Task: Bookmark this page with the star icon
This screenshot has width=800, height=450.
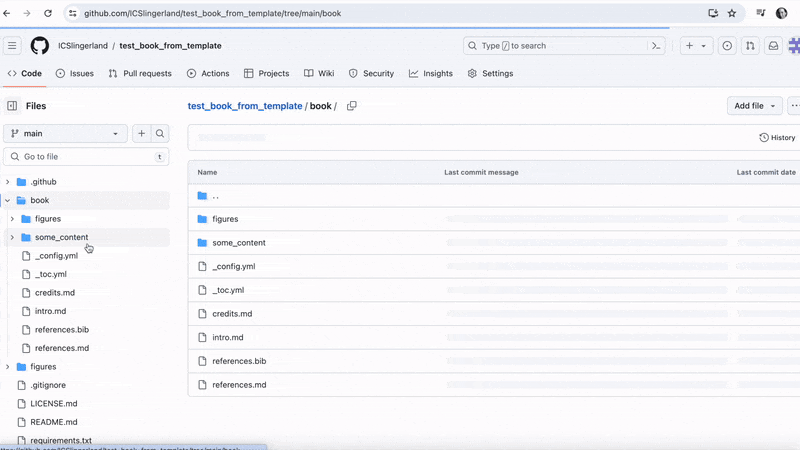Action: point(732,14)
